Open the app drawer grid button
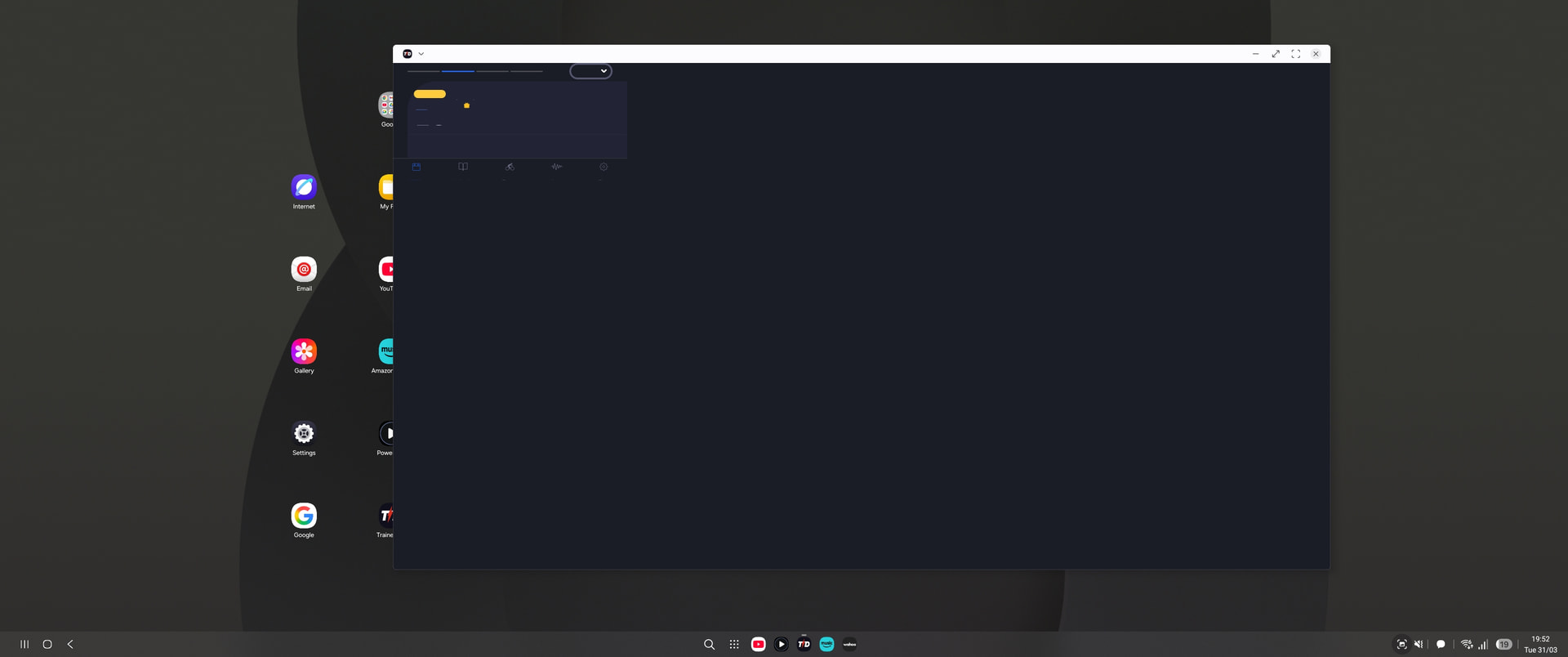This screenshot has height=657, width=1568. click(734, 644)
